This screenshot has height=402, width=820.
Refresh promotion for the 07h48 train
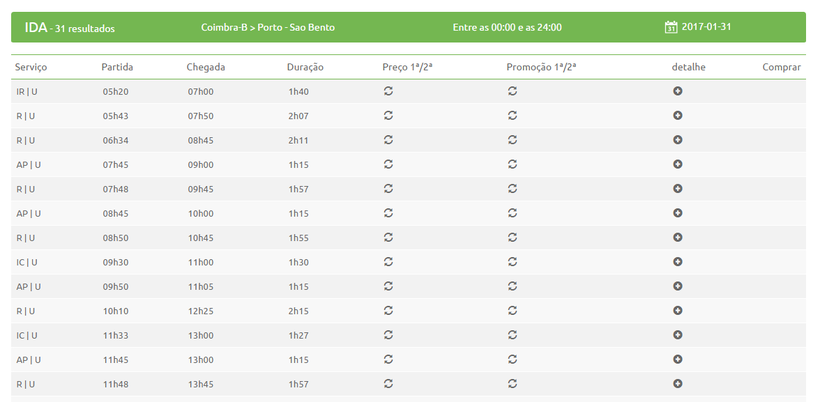(x=512, y=189)
